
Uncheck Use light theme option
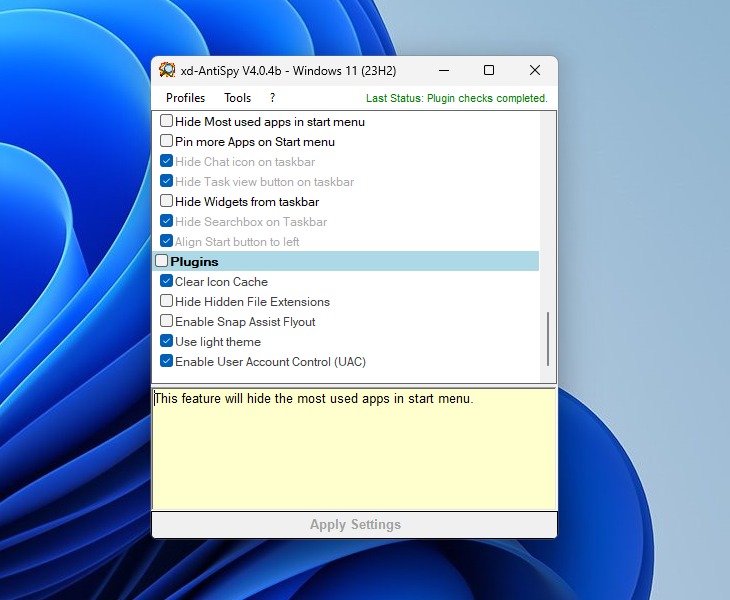pyautogui.click(x=167, y=341)
